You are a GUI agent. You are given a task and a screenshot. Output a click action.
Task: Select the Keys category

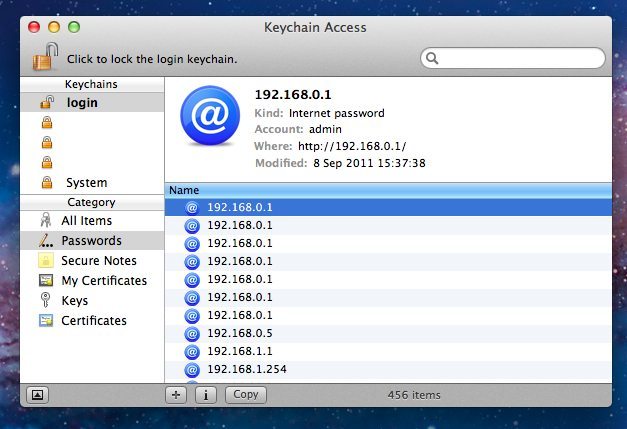(92, 301)
